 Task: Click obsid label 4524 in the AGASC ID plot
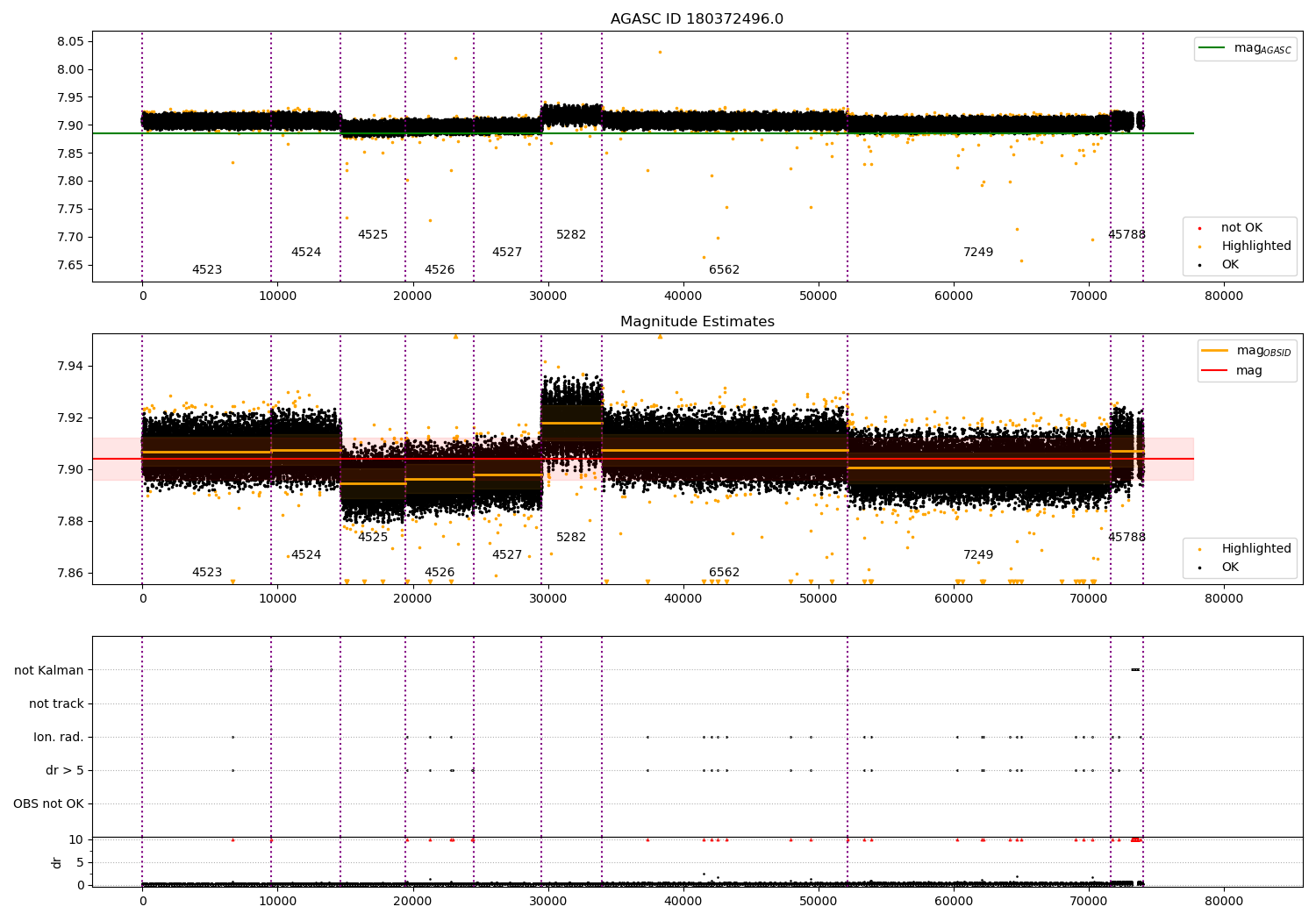[x=306, y=253]
